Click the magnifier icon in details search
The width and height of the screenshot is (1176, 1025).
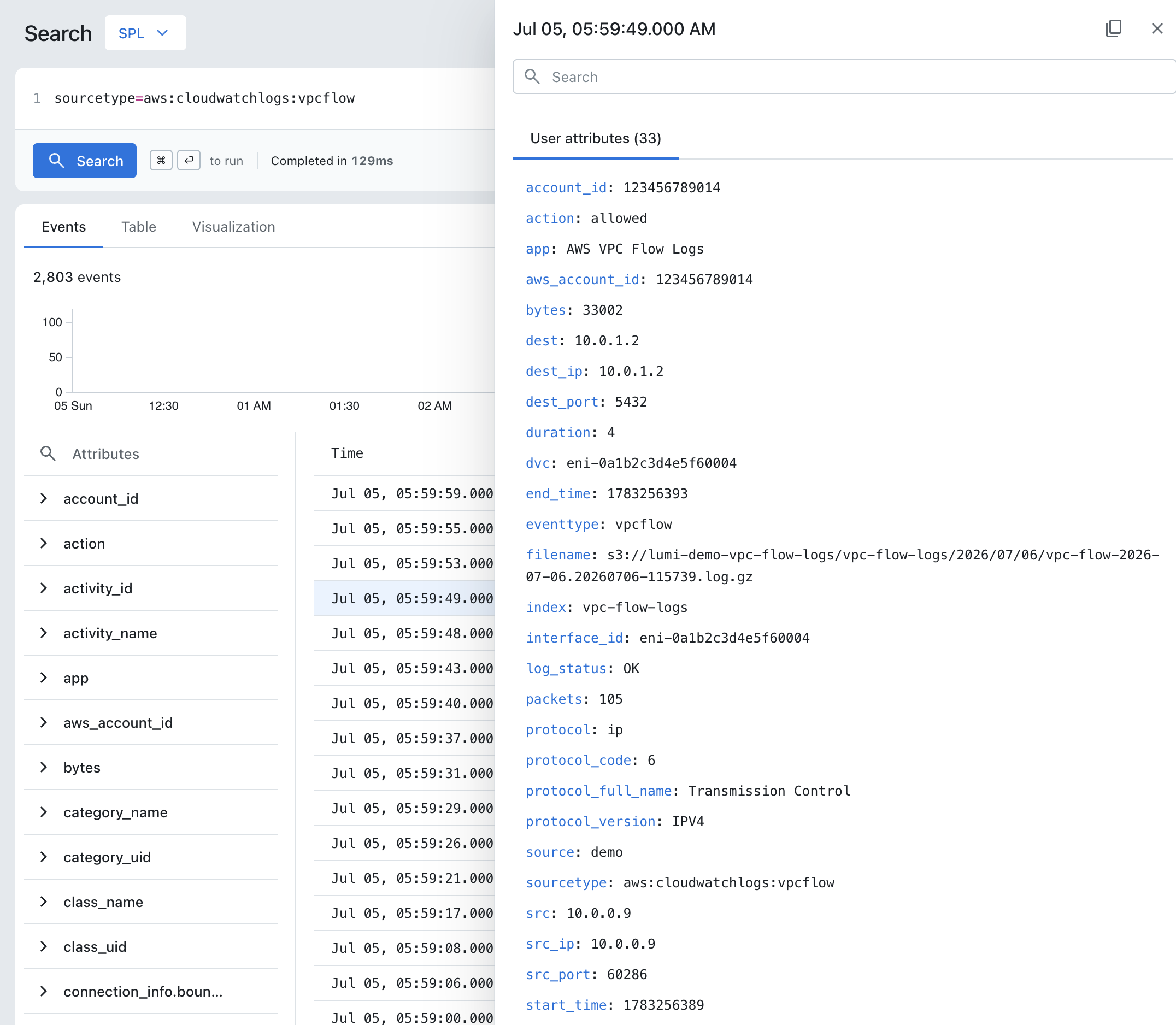(x=532, y=76)
